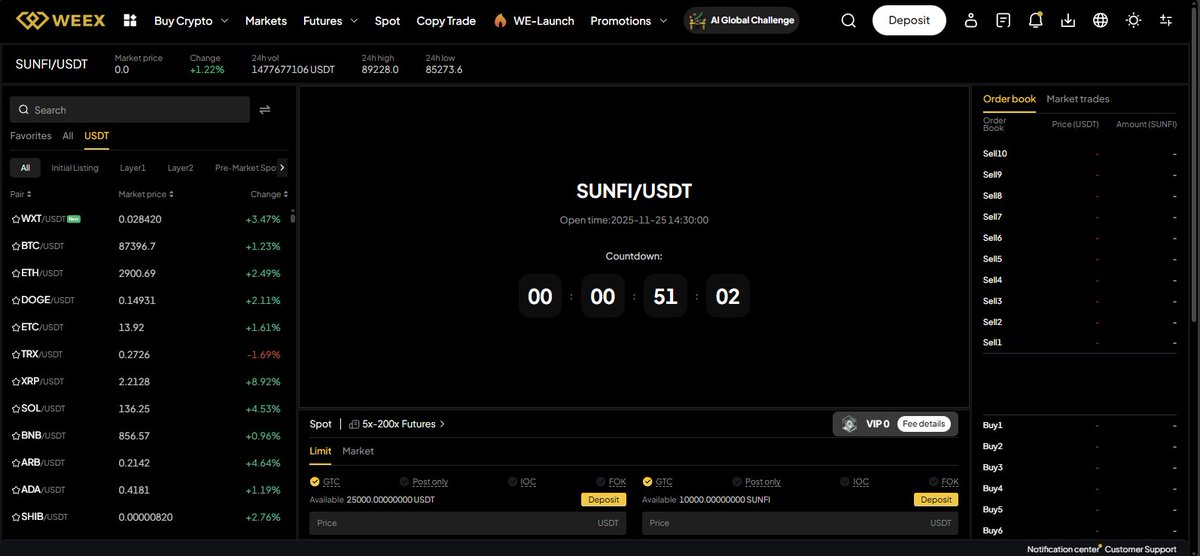Viewport: 1200px width, 556px height.
Task: Favorite the DOGE/USDT pair star
Action: coord(15,300)
